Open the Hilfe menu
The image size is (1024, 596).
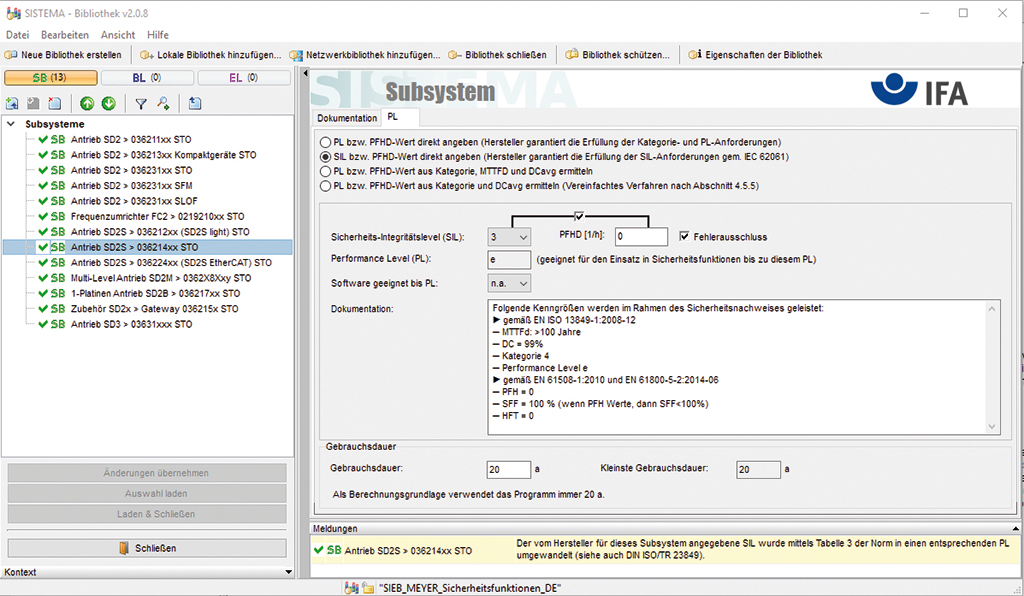[x=157, y=35]
